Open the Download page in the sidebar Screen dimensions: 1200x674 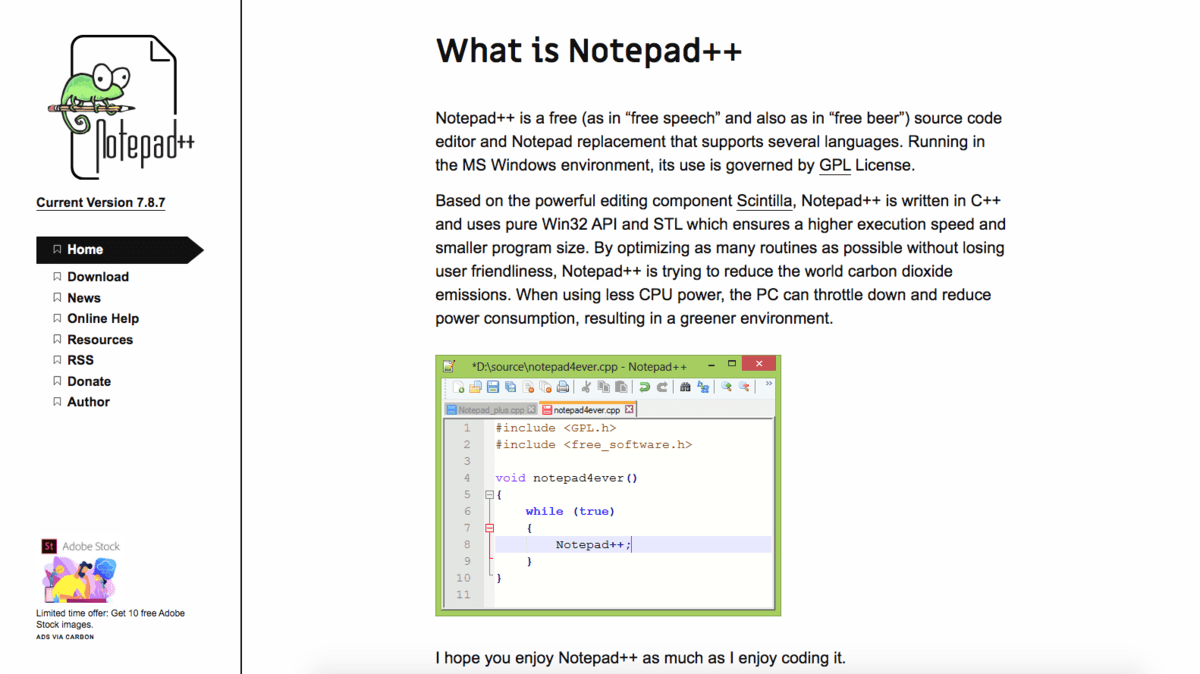[x=97, y=277]
